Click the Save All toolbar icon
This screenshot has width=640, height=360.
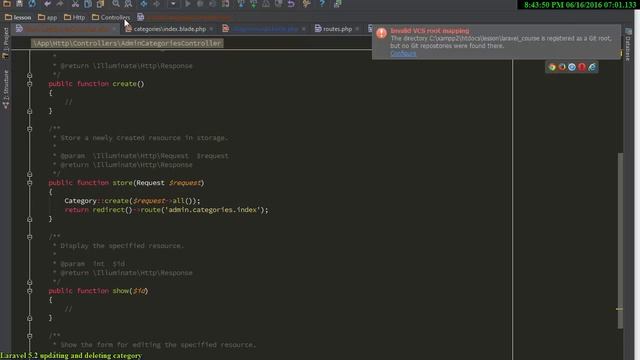[19, 4]
